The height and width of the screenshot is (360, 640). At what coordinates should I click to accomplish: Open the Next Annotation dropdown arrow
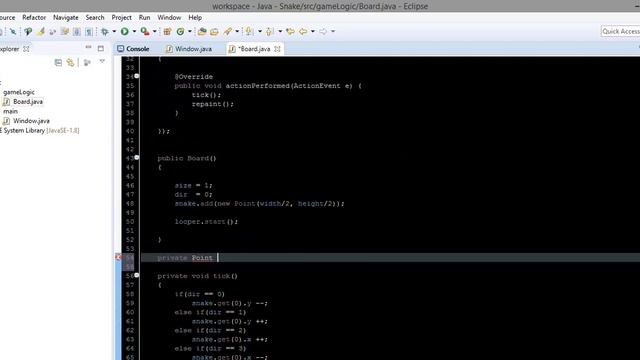pos(260,31)
